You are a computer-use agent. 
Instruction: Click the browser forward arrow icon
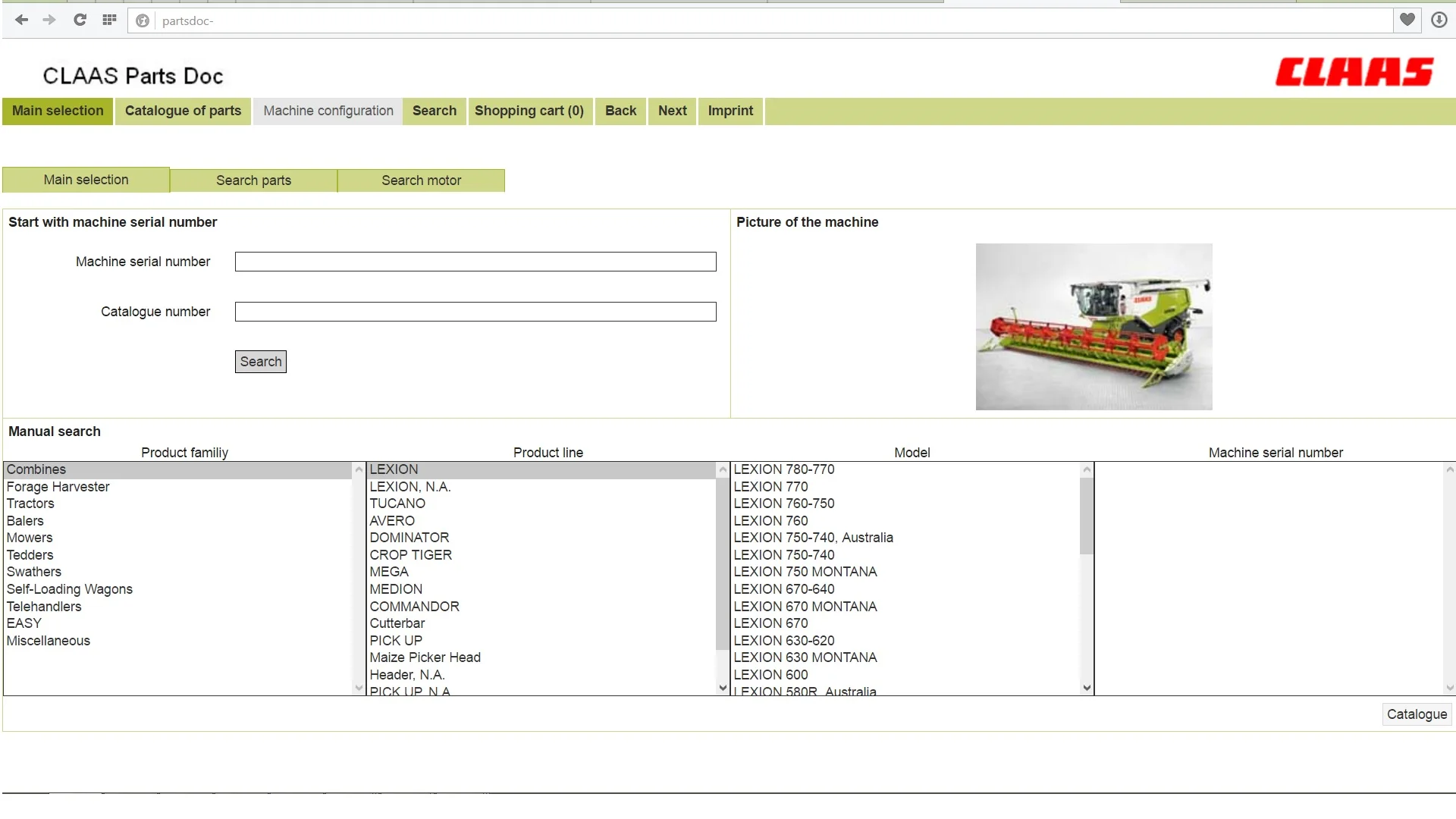point(49,20)
